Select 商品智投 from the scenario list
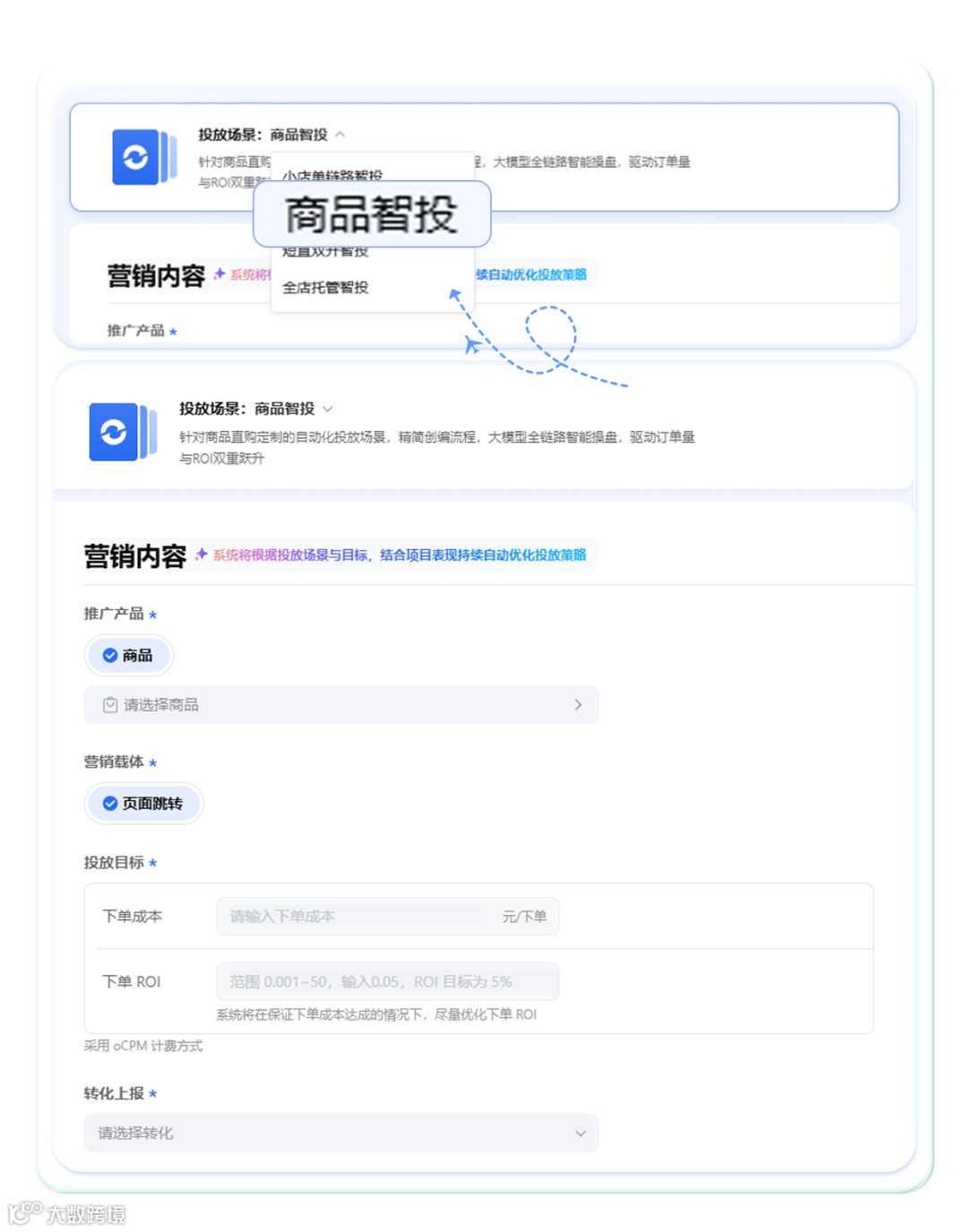Screen dimensions: 968x1232 pos(372,213)
